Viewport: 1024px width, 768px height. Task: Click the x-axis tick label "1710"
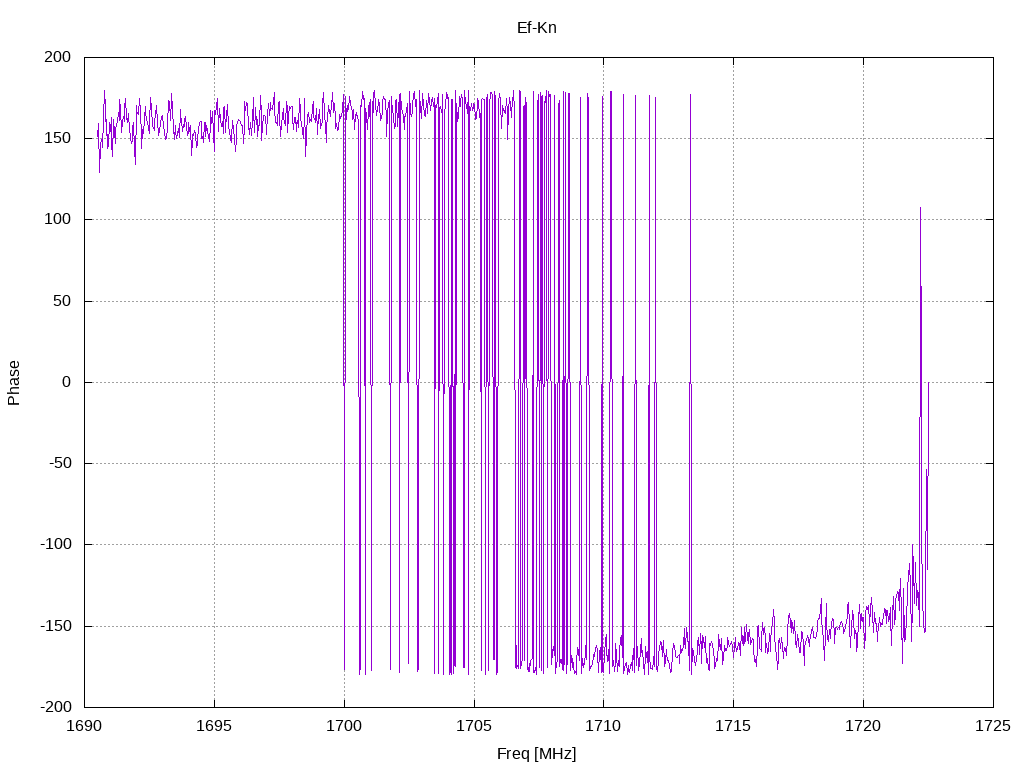point(603,726)
